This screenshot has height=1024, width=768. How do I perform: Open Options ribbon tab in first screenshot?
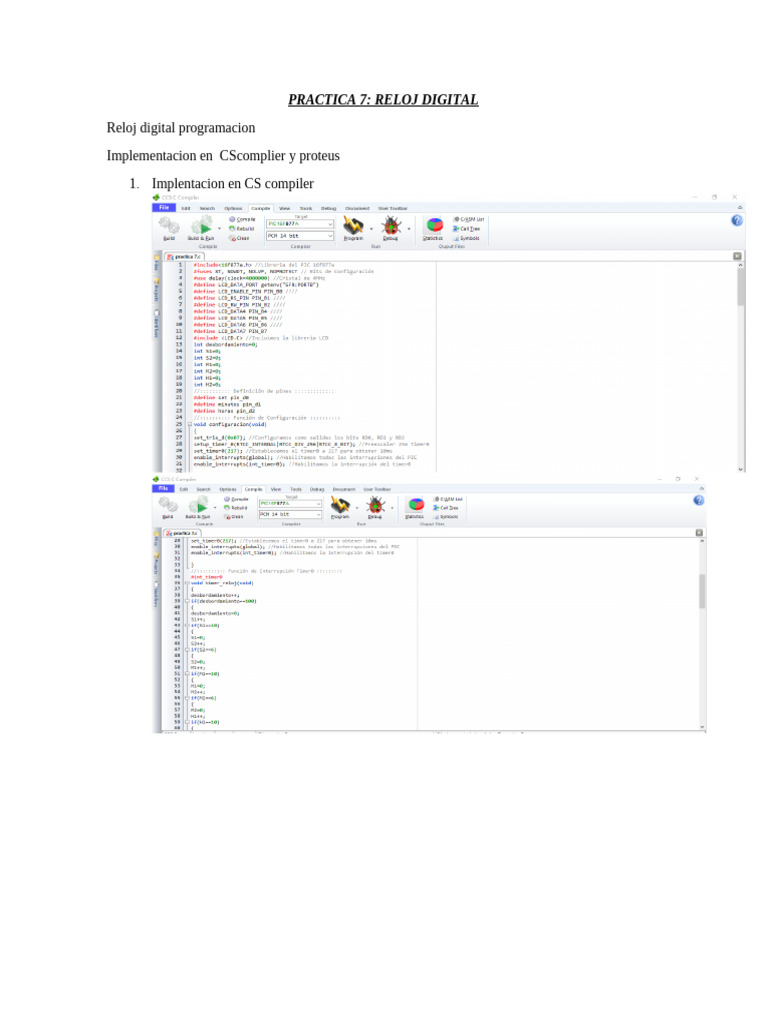[x=233, y=208]
